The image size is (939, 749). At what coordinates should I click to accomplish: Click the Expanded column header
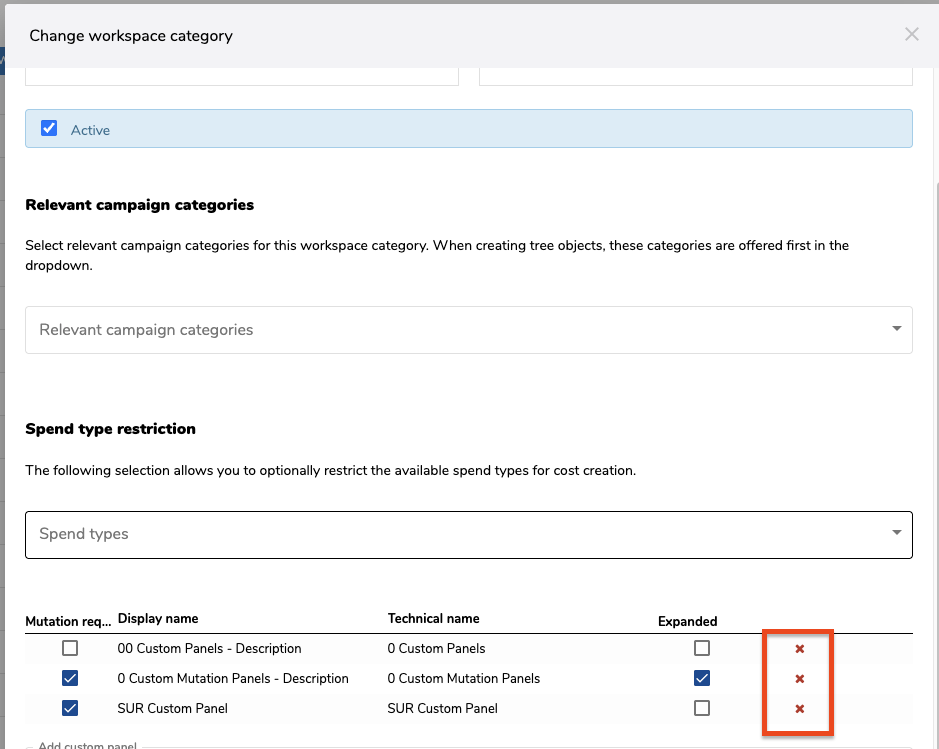[687, 621]
